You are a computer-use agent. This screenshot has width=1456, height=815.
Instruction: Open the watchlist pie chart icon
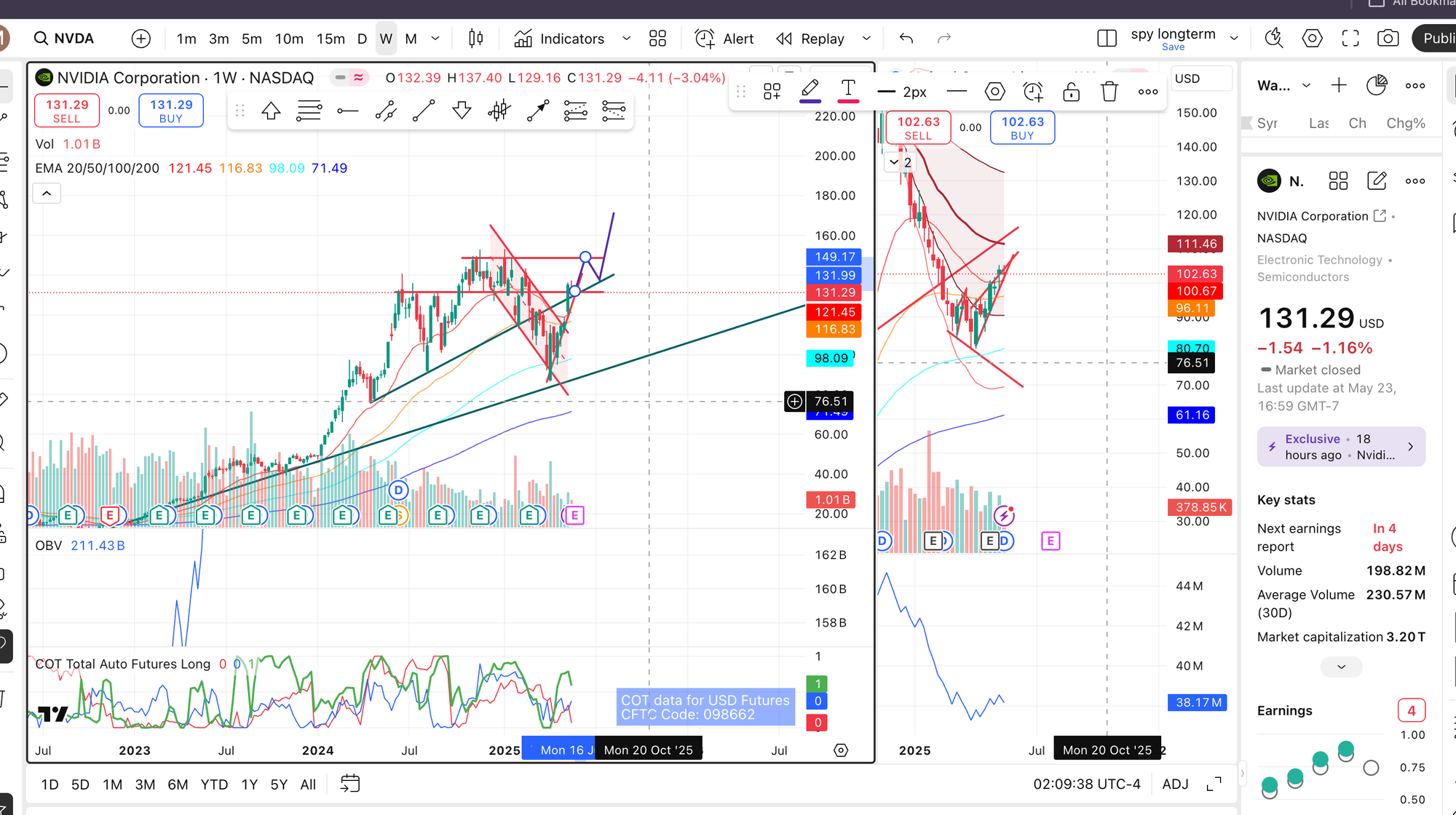point(1377,85)
